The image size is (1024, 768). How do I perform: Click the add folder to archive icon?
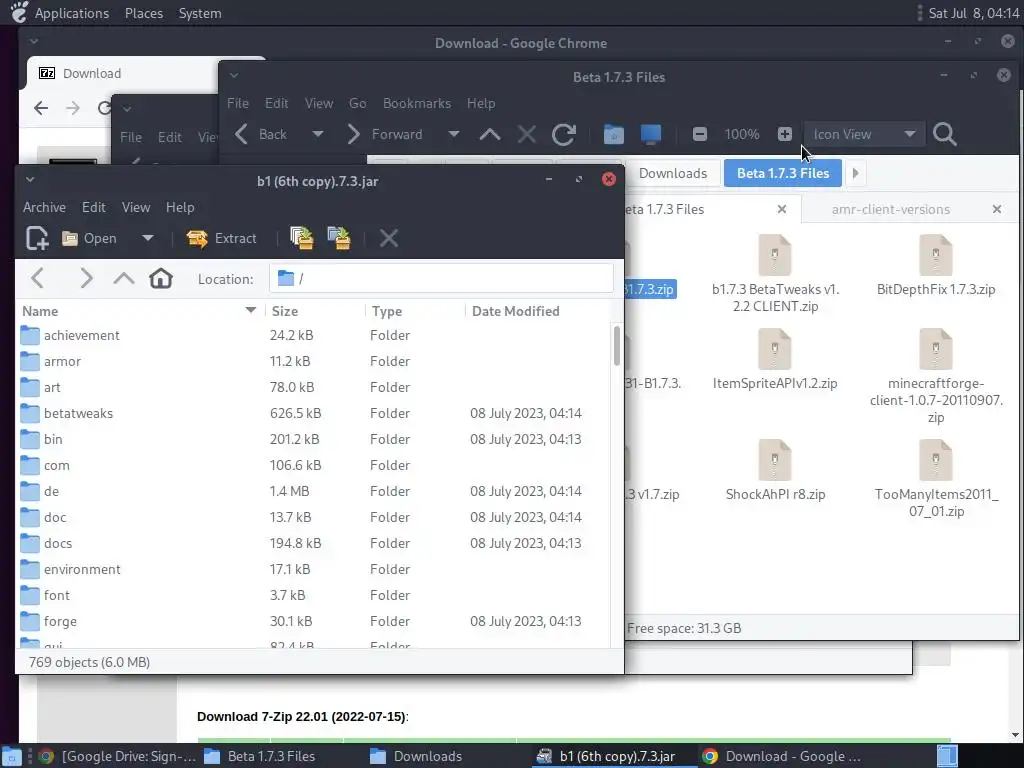(x=339, y=238)
